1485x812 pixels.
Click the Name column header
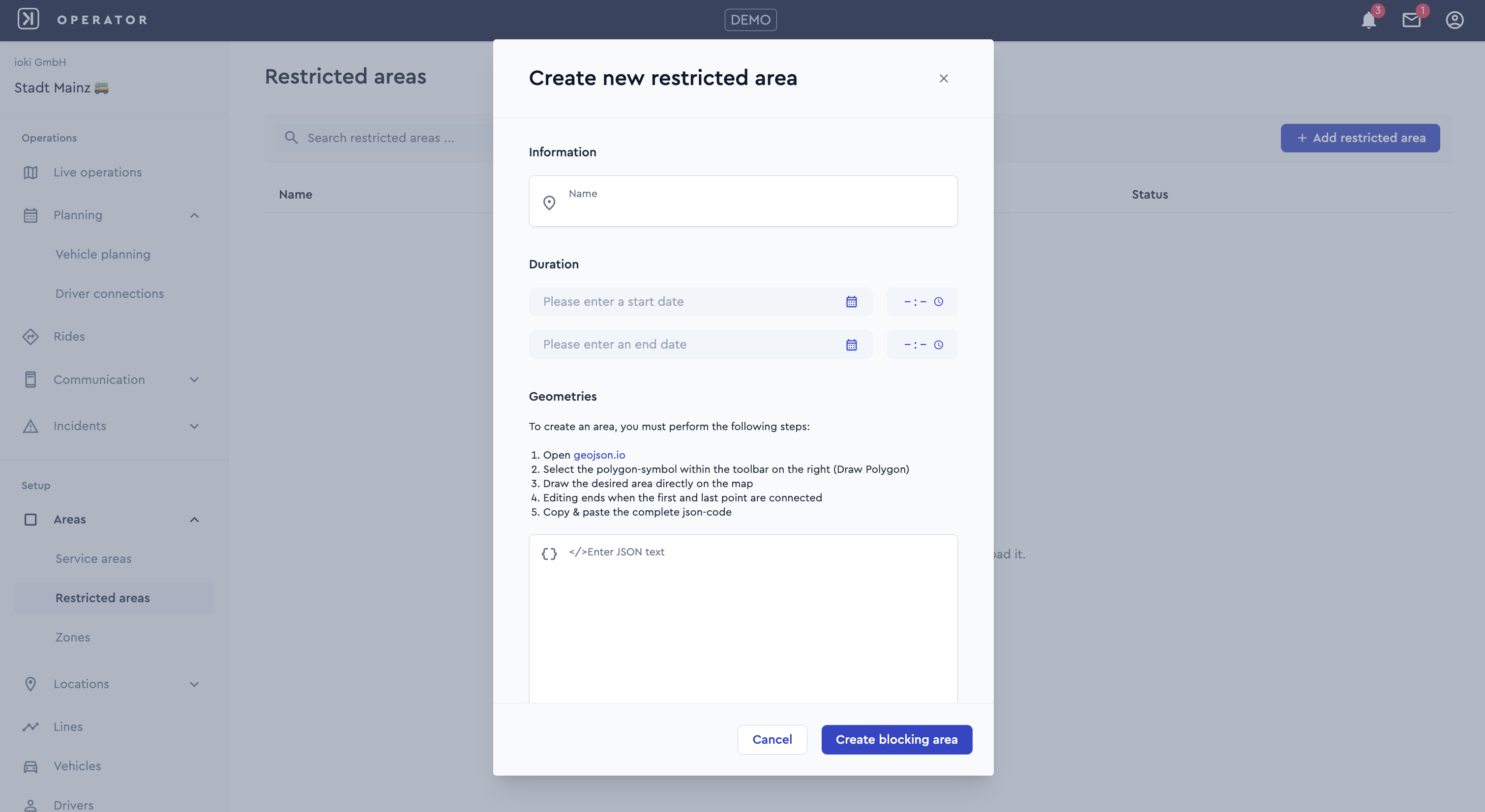(x=295, y=195)
